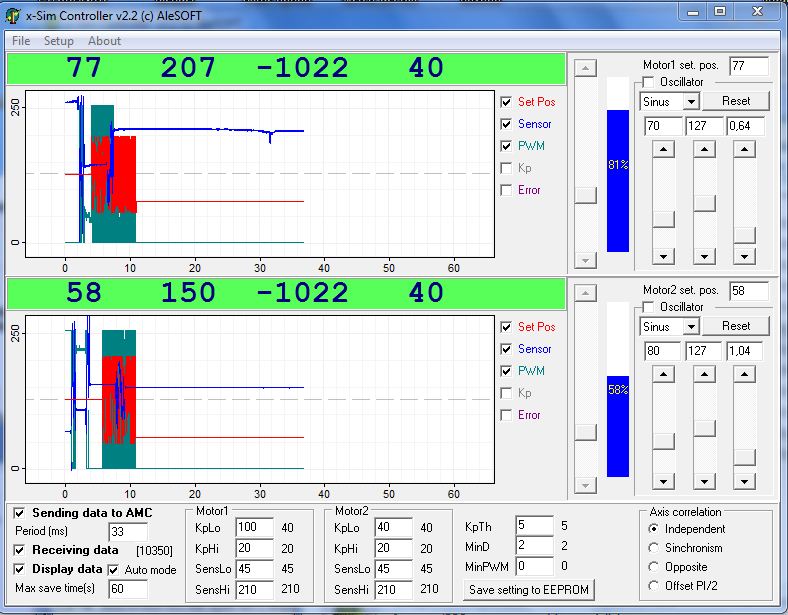Enable Motor2 Oscillator checkbox
The image size is (788, 615).
tap(648, 307)
